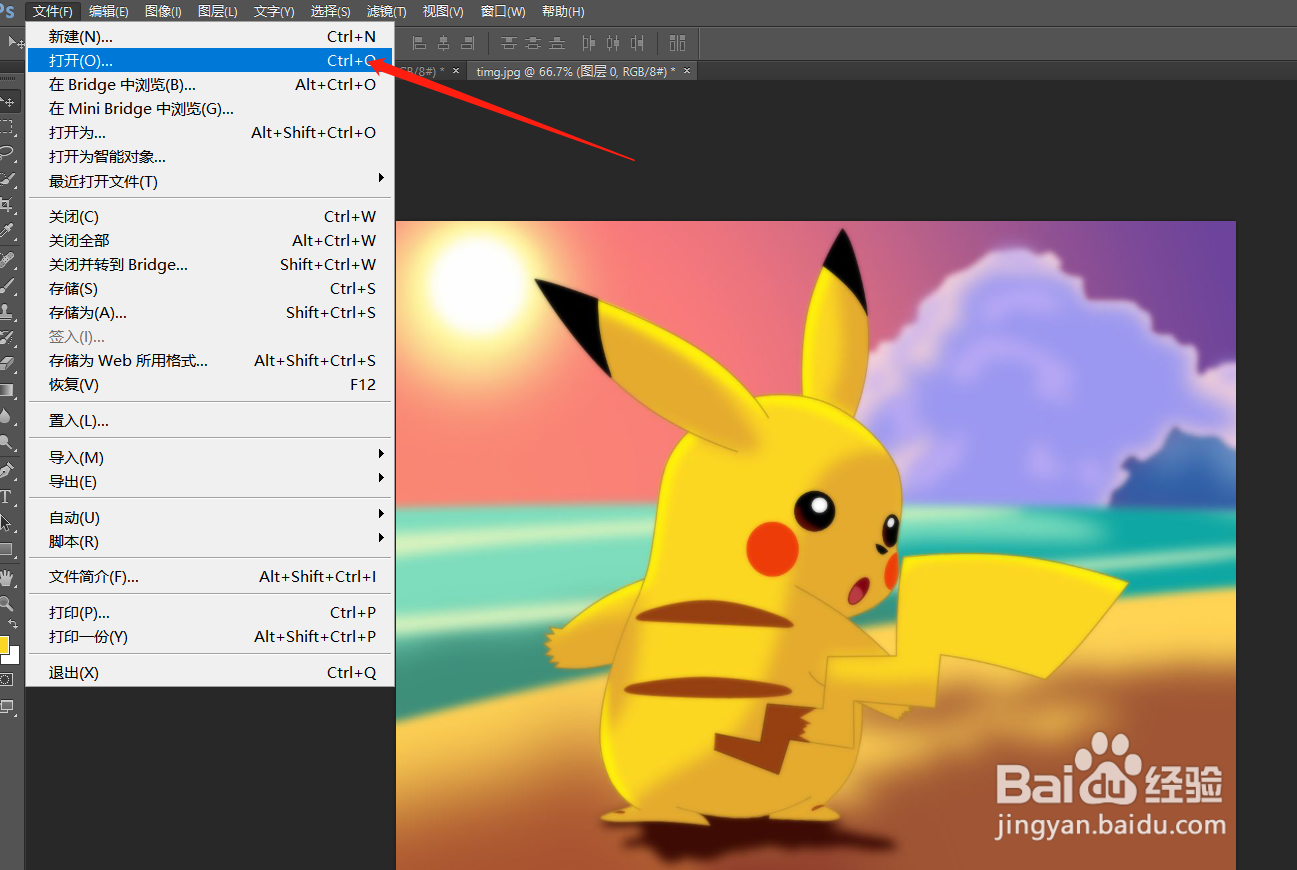
Task: Choose 关闭全部 menu entry
Action: pos(211,240)
